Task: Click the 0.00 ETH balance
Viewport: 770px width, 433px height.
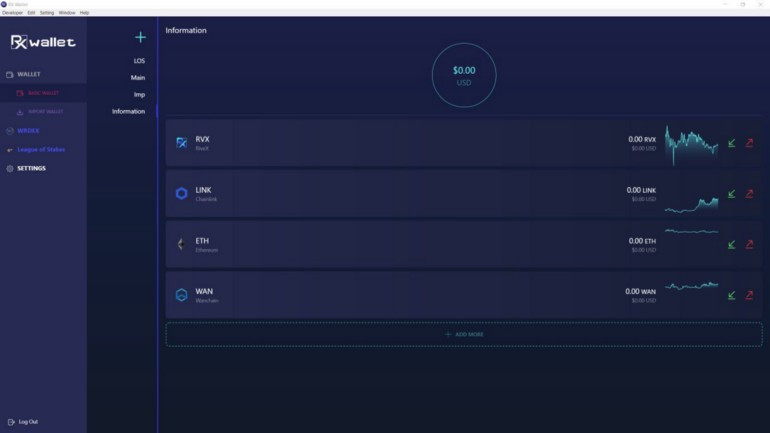Action: click(642, 241)
